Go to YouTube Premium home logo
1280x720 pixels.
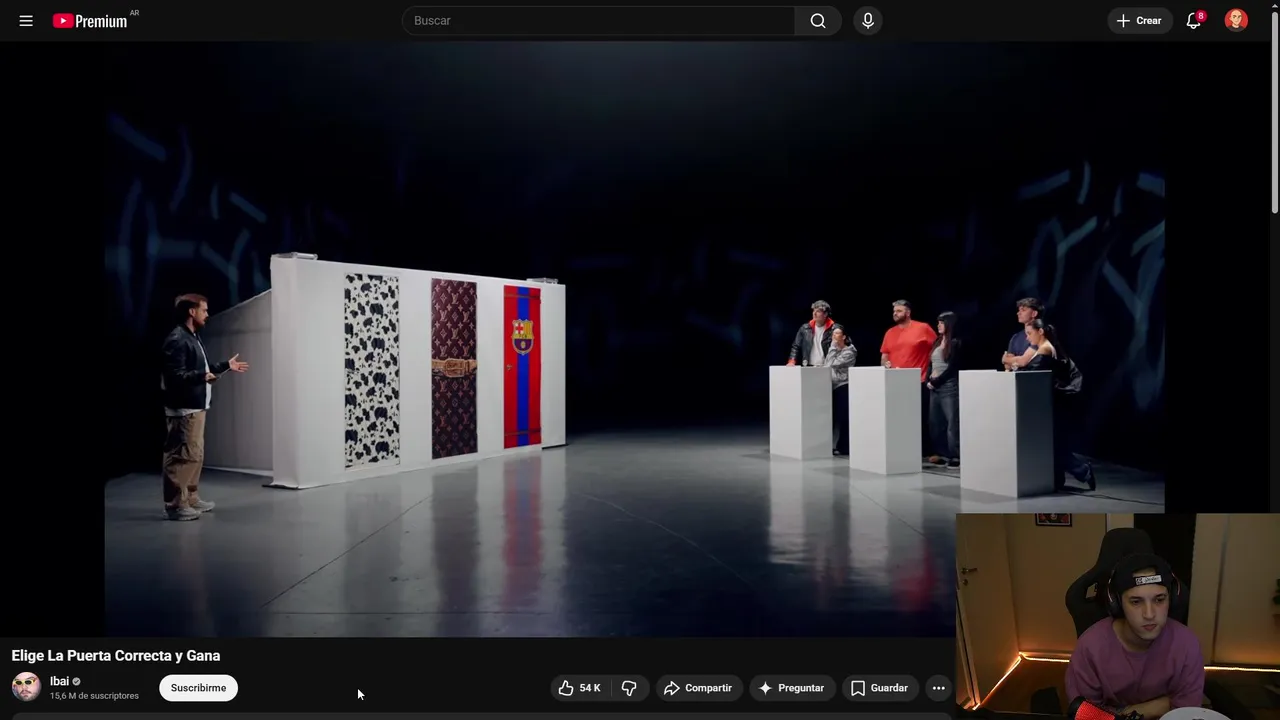tap(90, 20)
